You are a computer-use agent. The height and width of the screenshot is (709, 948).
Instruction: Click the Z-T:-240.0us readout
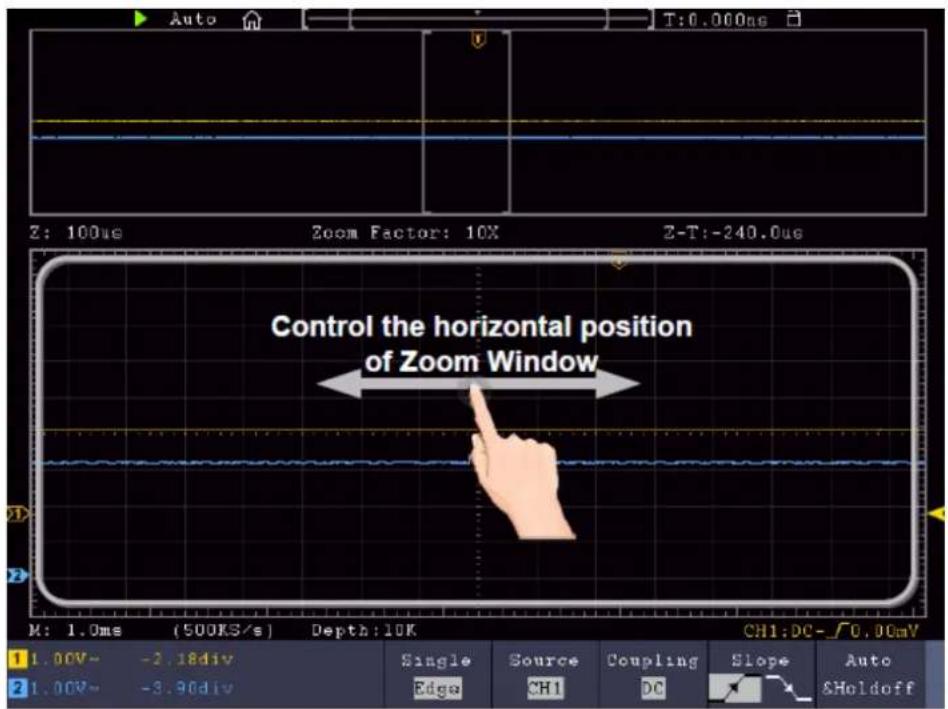733,232
